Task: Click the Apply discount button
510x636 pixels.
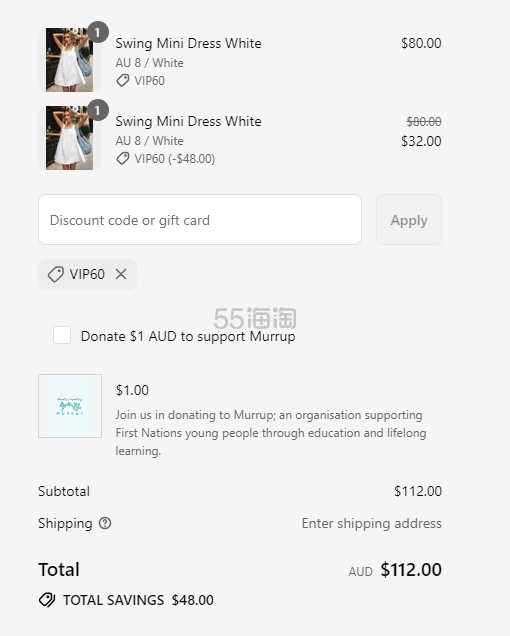Action: (x=409, y=219)
